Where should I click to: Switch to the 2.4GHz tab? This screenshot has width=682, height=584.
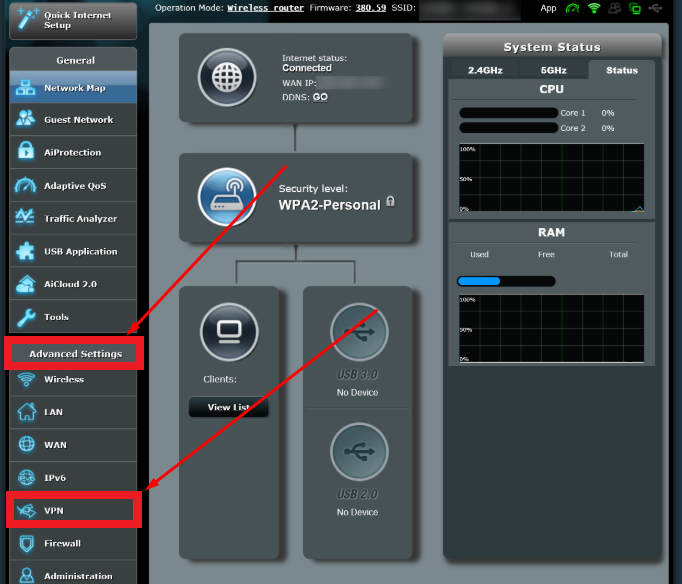coord(485,71)
